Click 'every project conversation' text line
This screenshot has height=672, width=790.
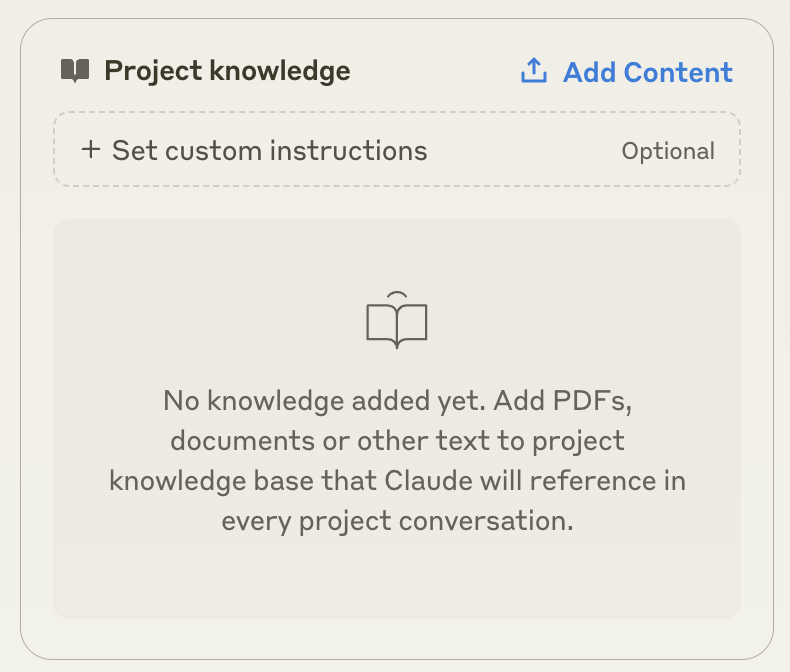point(398,521)
